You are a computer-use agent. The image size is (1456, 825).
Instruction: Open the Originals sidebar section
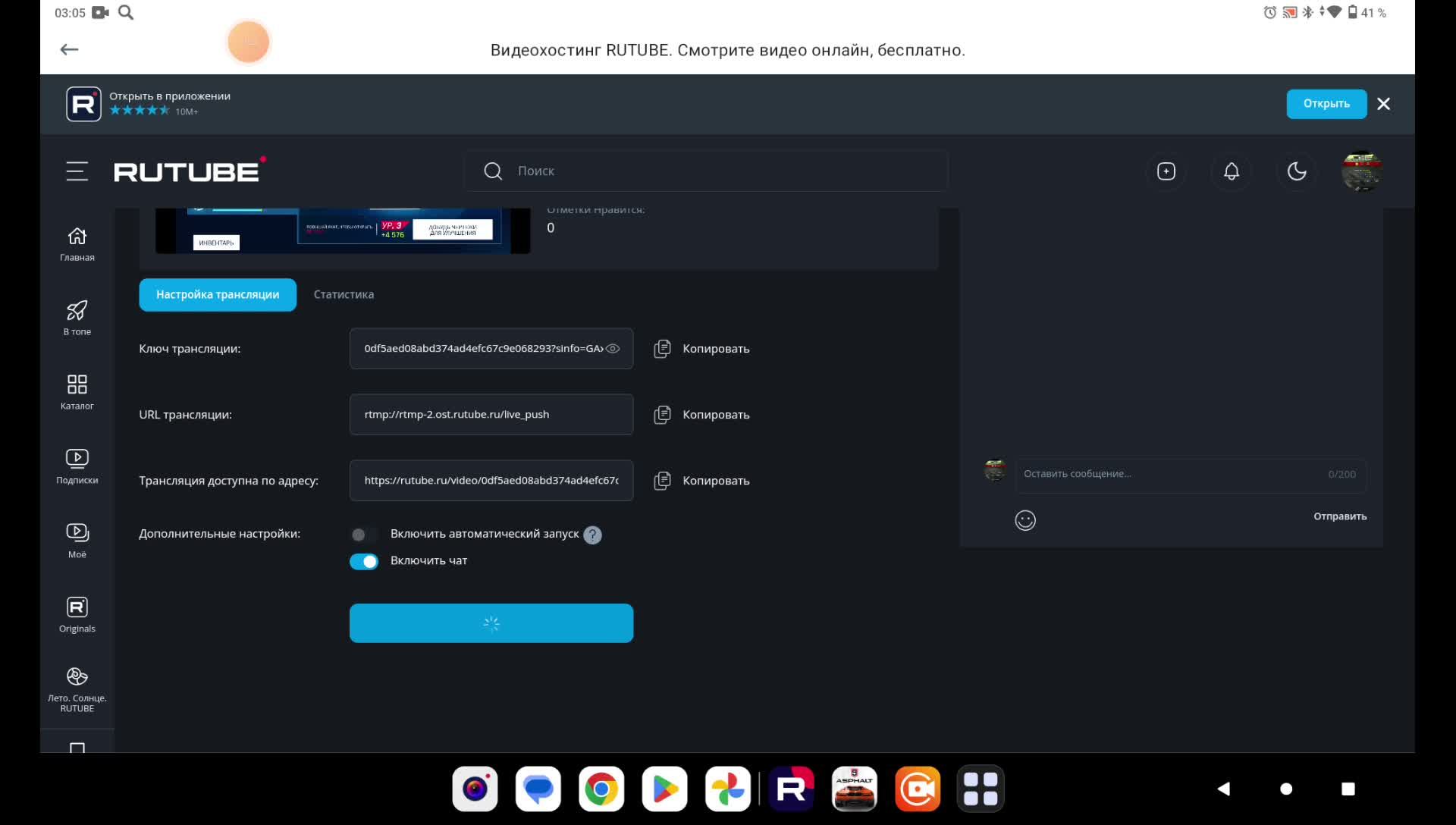pyautogui.click(x=77, y=613)
